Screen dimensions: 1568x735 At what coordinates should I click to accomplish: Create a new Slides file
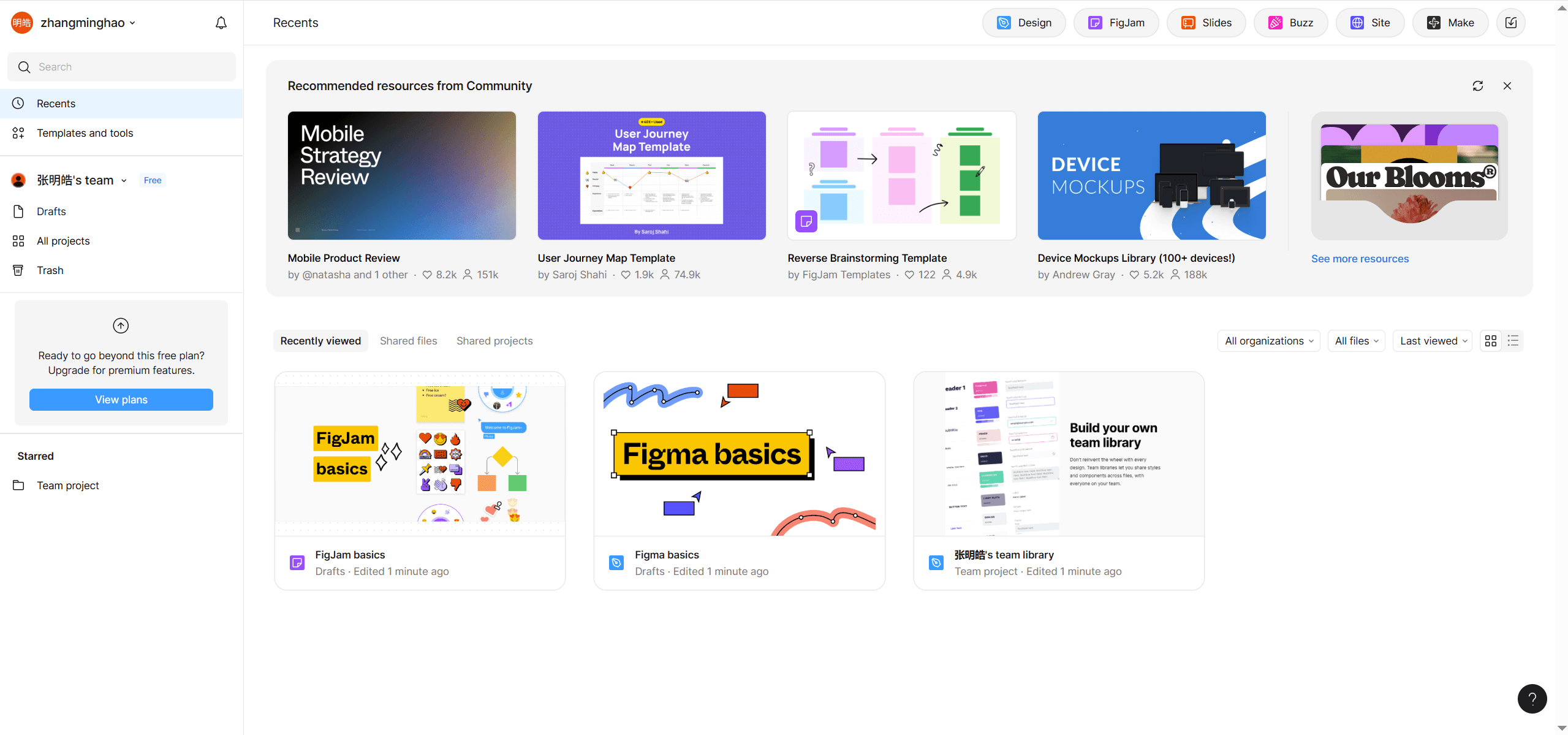point(1205,23)
